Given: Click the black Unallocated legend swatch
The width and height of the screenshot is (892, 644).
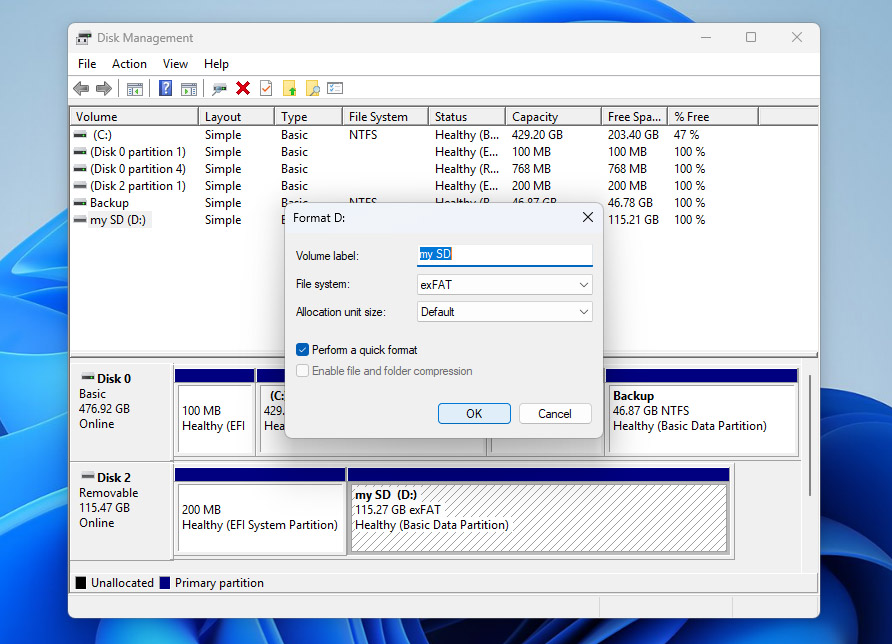Looking at the screenshot, I should coord(81,583).
